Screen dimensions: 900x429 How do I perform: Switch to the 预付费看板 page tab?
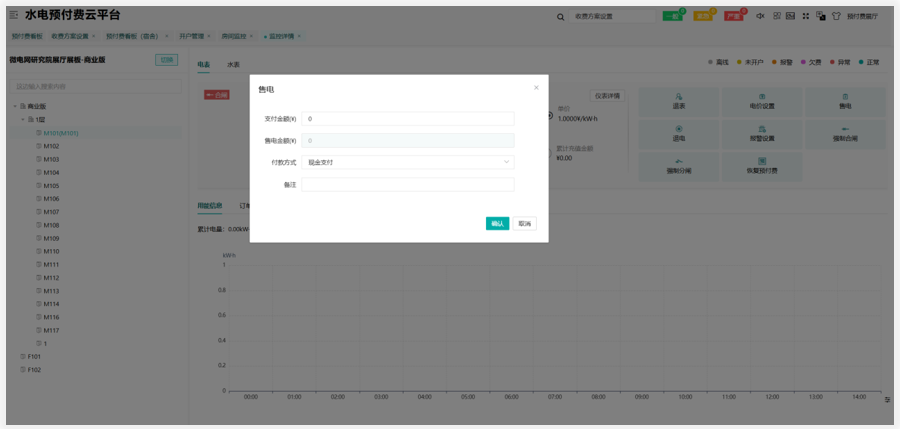[28, 36]
